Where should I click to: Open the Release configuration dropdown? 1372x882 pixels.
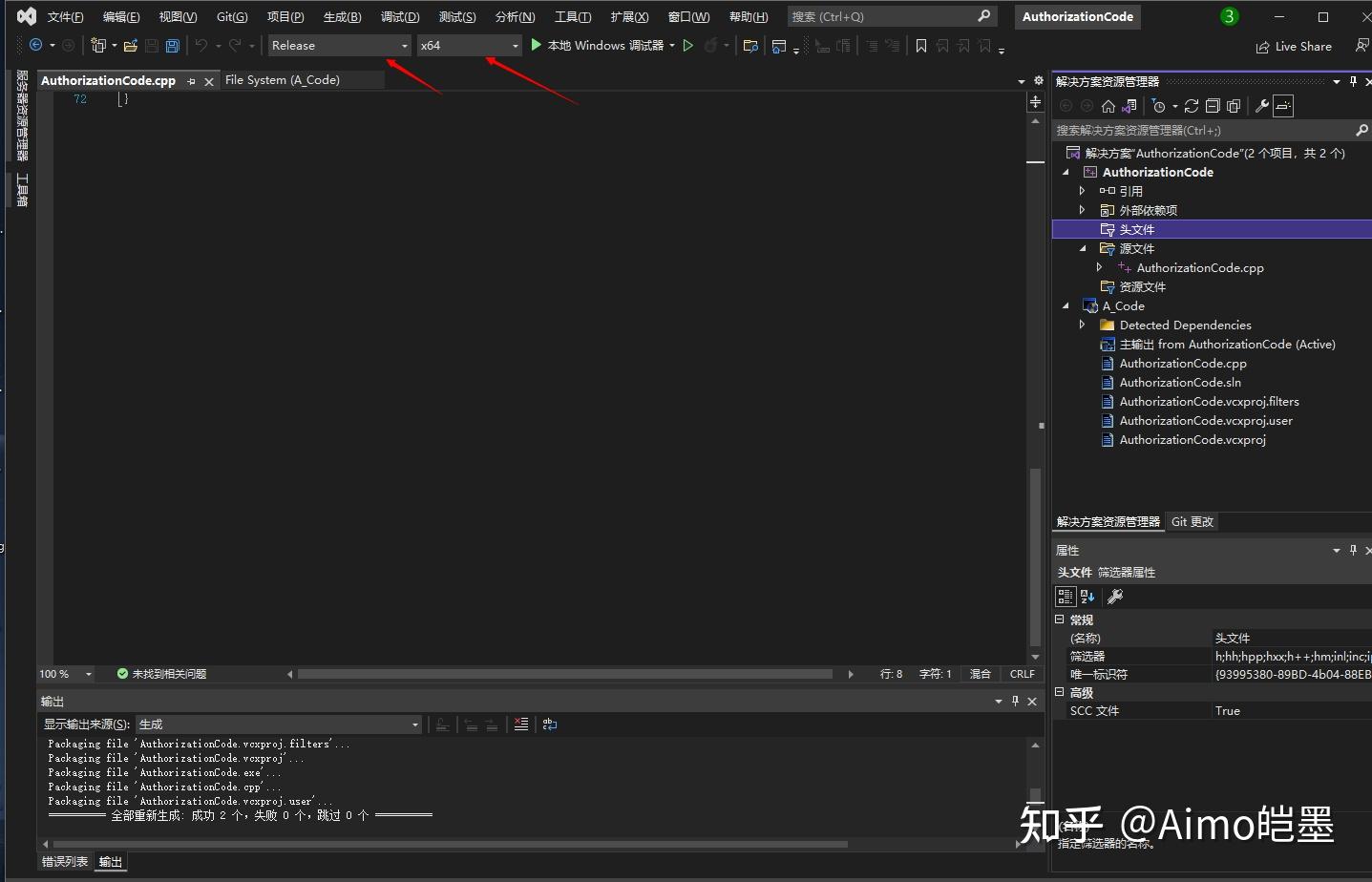pos(405,45)
